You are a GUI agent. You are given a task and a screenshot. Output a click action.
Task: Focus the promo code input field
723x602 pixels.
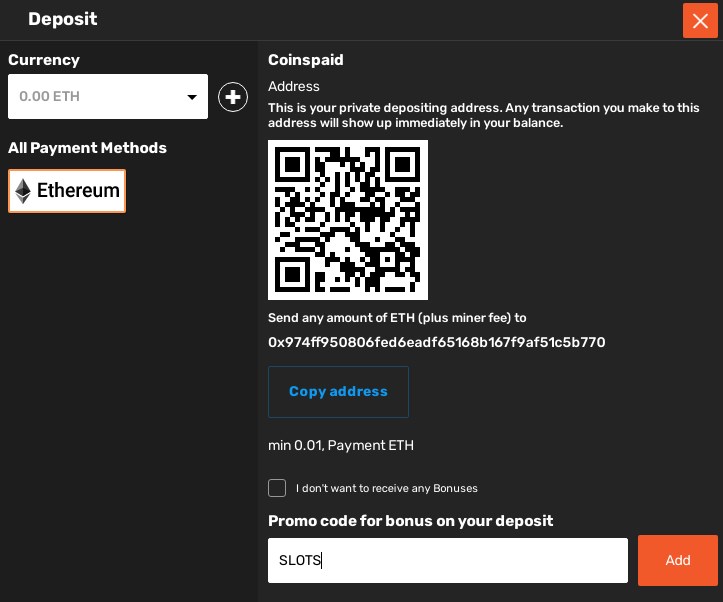448,560
